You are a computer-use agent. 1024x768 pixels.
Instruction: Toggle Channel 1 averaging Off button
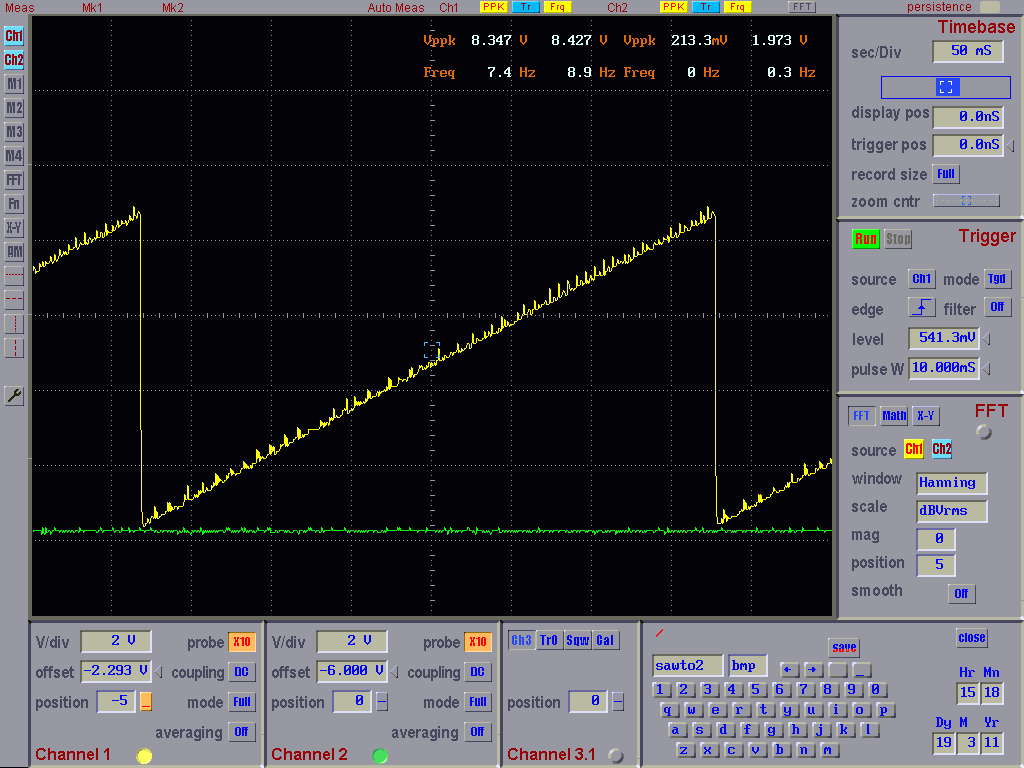(x=242, y=732)
